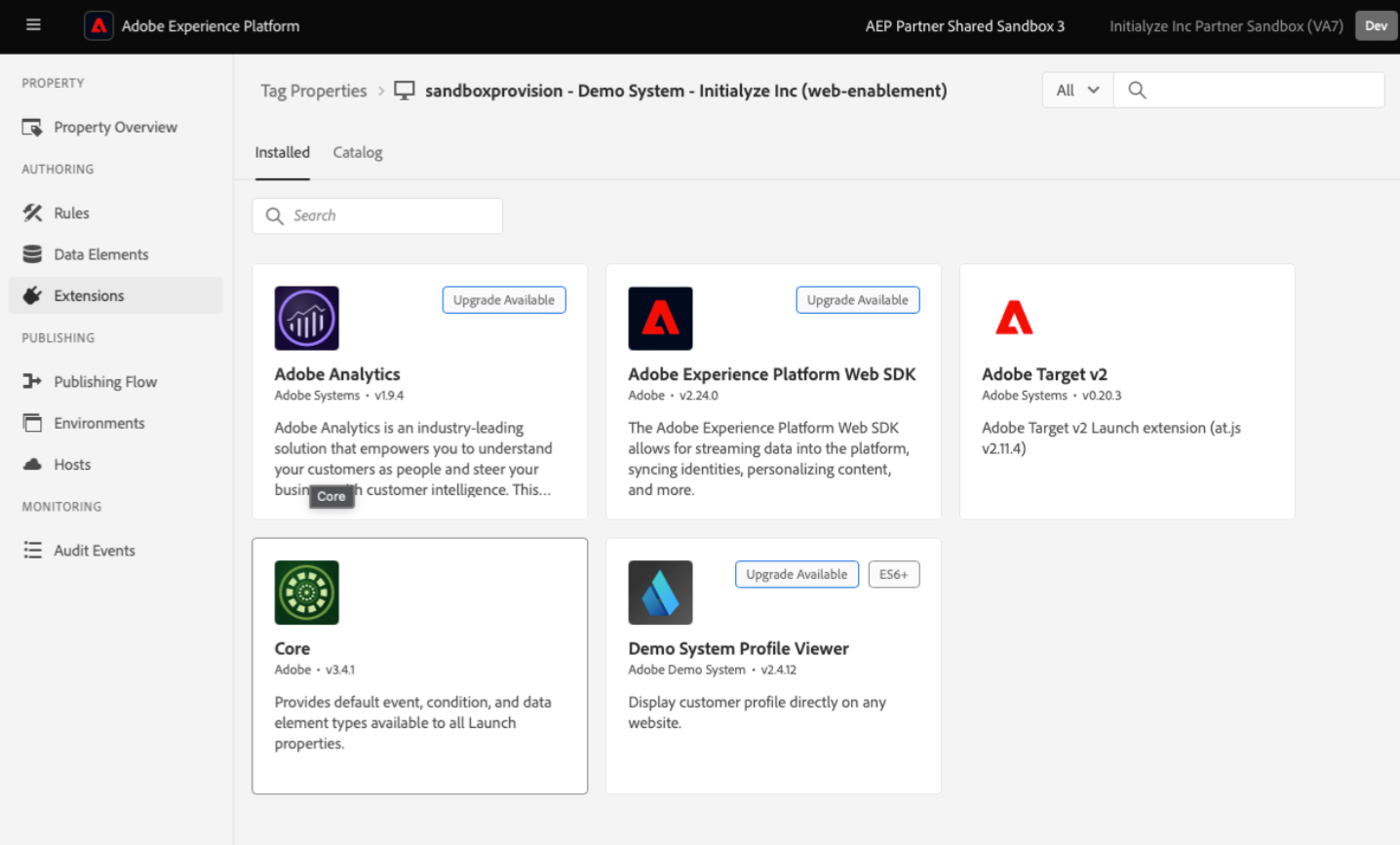1400x845 pixels.
Task: Focus the top global search field
Action: pyautogui.click(x=1249, y=90)
